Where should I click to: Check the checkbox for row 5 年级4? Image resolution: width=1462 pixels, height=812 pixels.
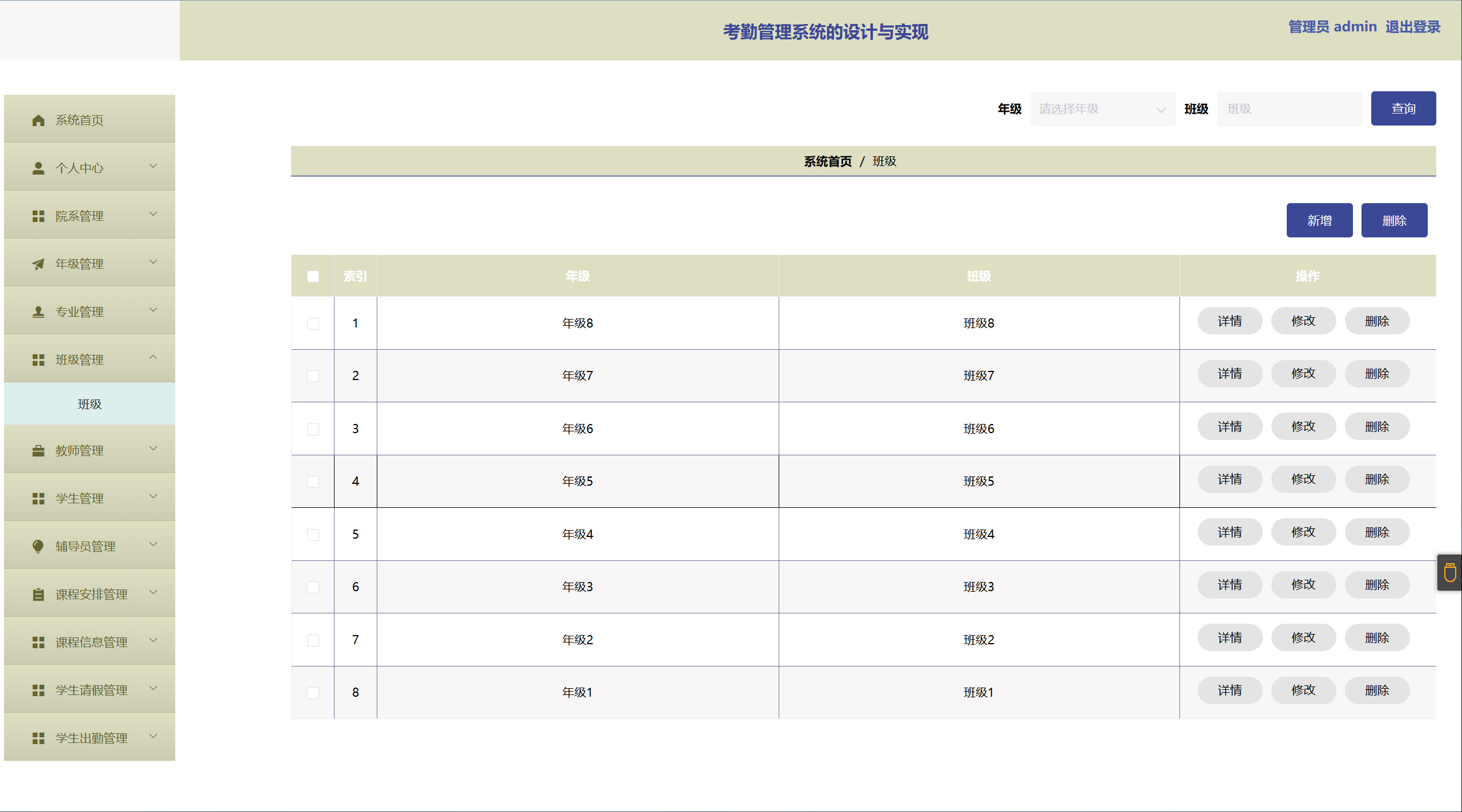(313, 535)
